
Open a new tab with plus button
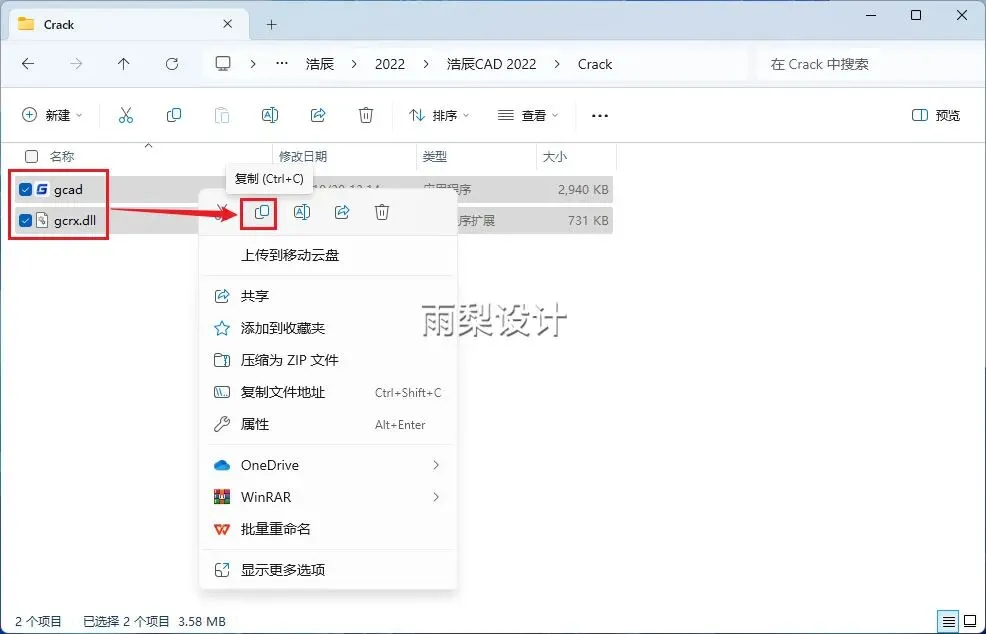click(x=272, y=25)
